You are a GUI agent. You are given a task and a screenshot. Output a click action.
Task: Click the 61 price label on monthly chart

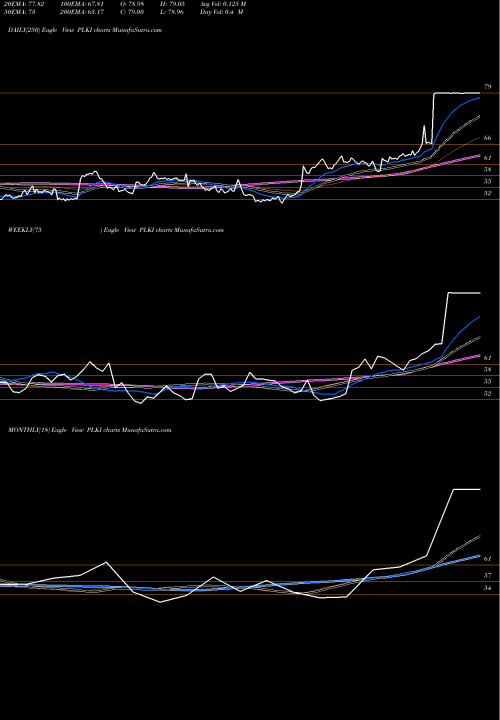pos(488,559)
